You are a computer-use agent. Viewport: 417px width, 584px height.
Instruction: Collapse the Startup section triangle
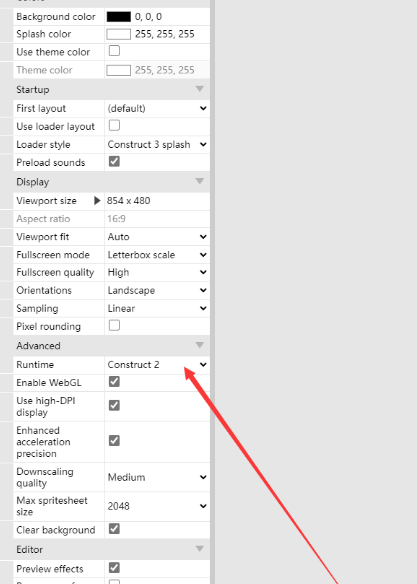200,89
